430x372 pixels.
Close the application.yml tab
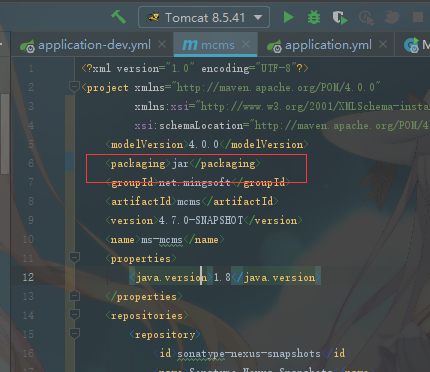[383, 44]
